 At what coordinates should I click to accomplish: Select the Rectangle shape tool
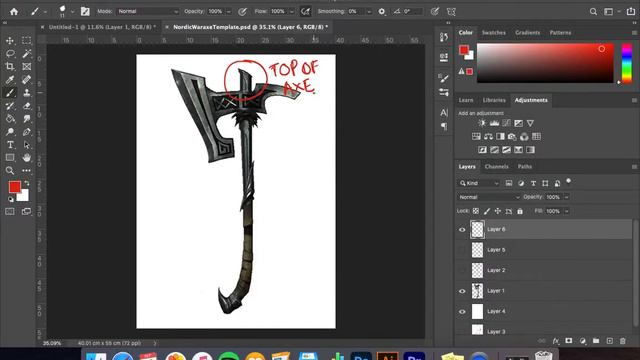(10, 158)
